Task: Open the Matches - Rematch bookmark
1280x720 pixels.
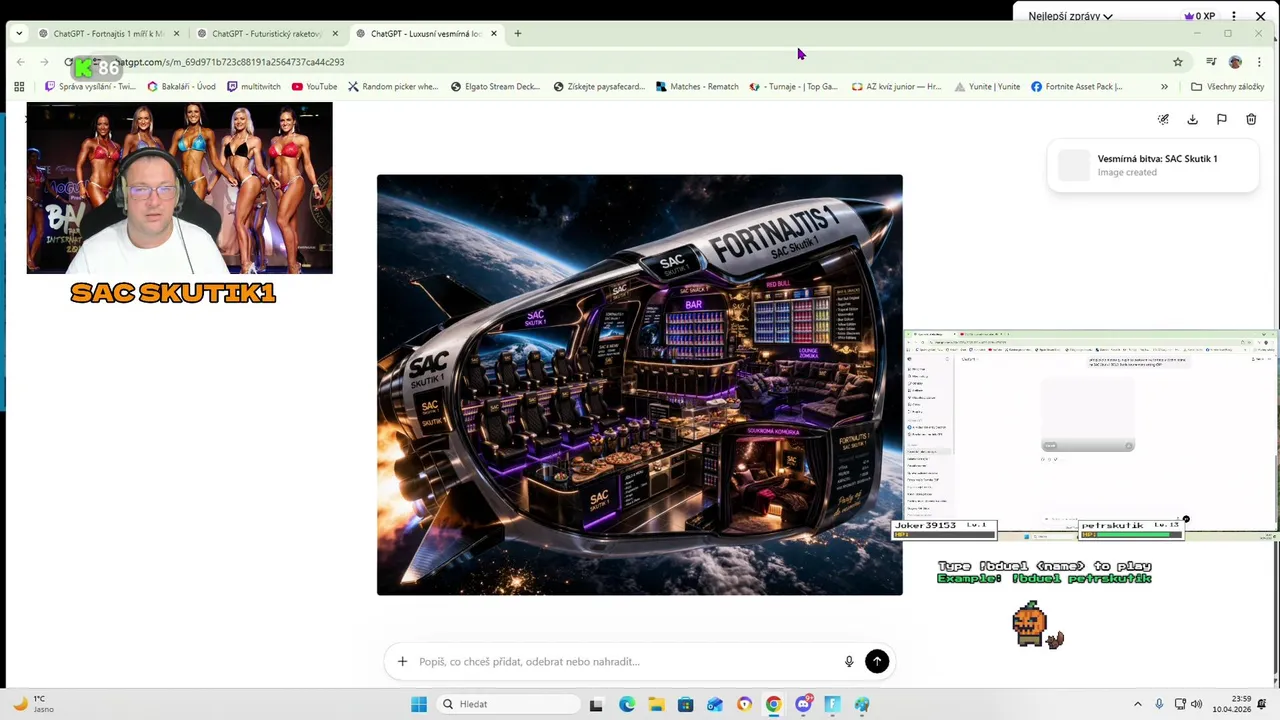Action: click(697, 87)
